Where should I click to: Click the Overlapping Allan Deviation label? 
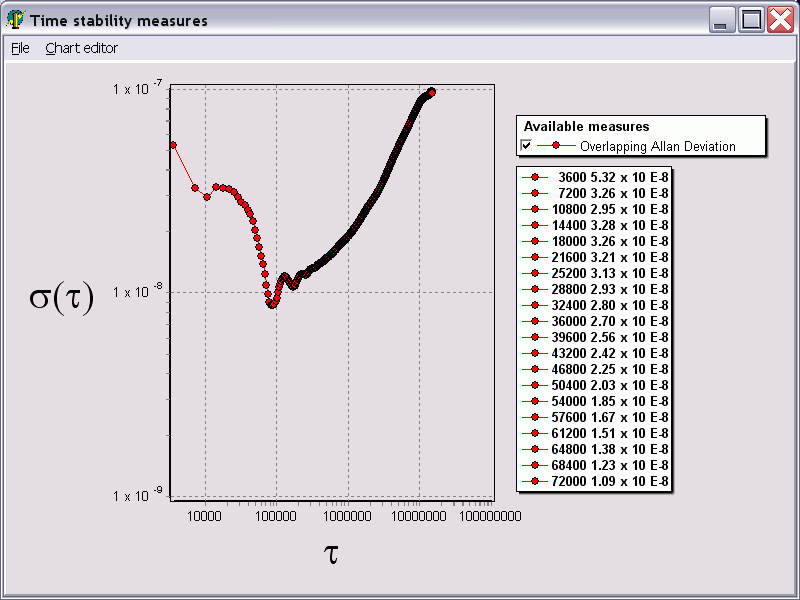[658, 146]
